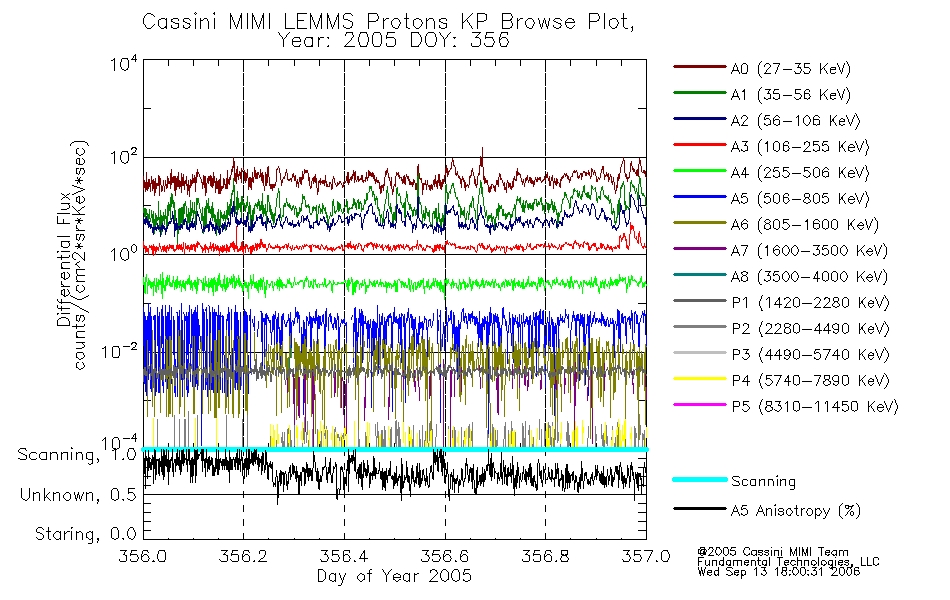Click the cyan Scanning legend line swatch
This screenshot has width=950, height=600.
tap(700, 480)
